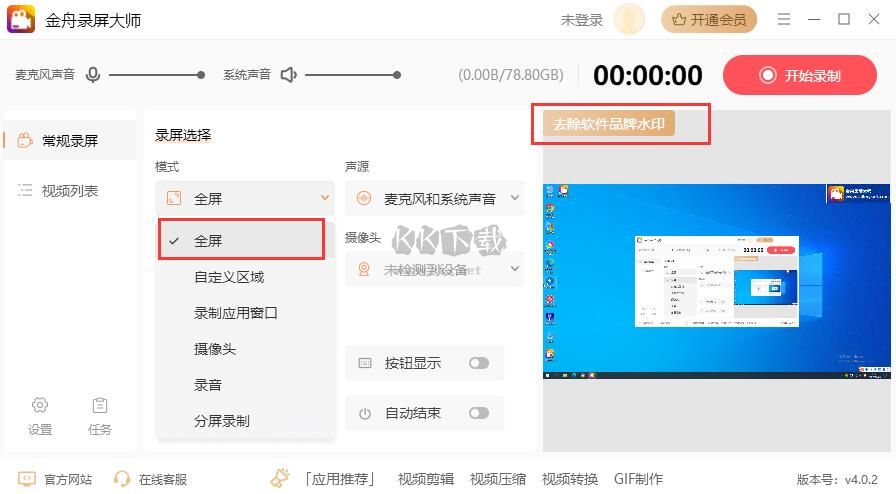The height and width of the screenshot is (494, 896).
Task: Mute the system sound speaker icon
Action: click(289, 75)
